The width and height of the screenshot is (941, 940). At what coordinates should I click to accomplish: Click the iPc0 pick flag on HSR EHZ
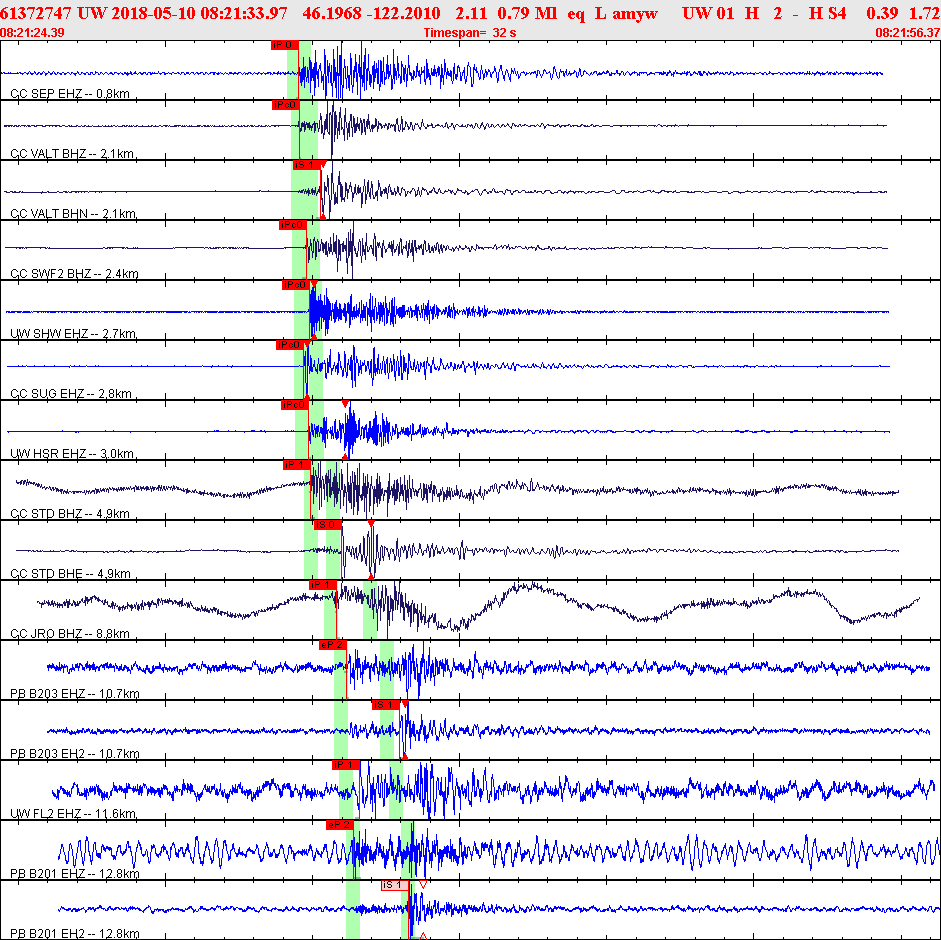[294, 405]
